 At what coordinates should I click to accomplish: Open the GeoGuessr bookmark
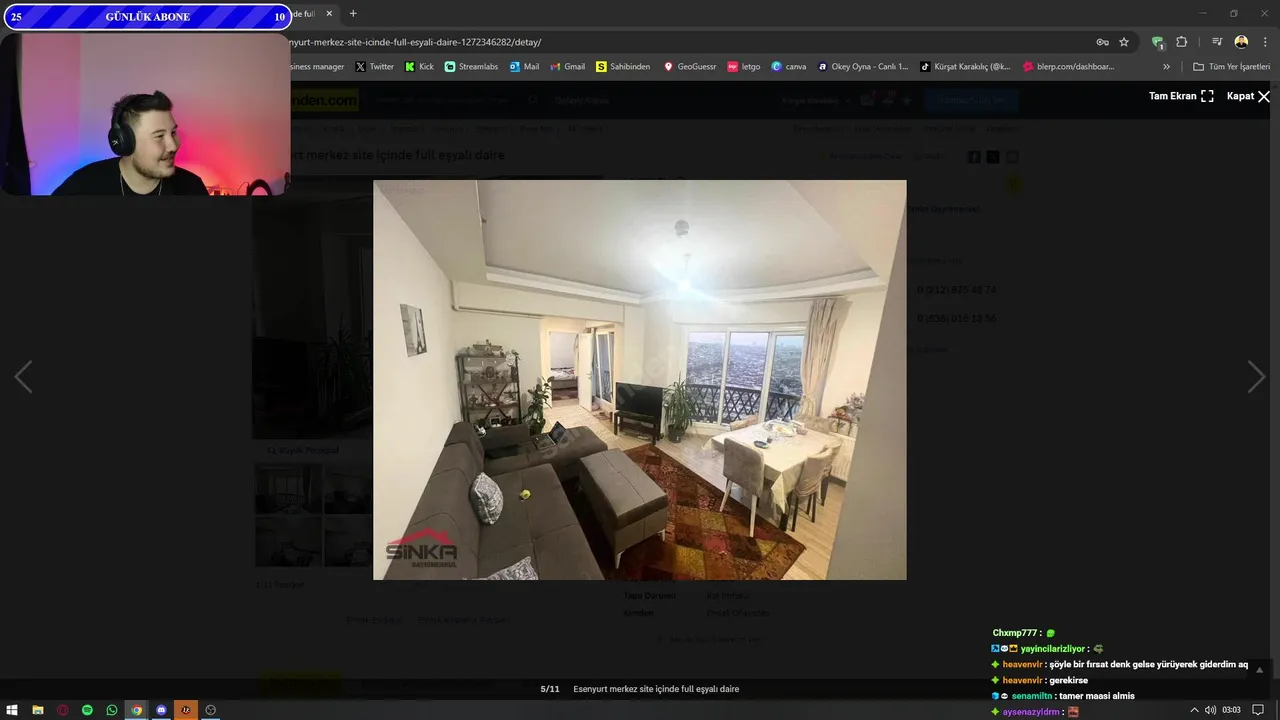689,67
